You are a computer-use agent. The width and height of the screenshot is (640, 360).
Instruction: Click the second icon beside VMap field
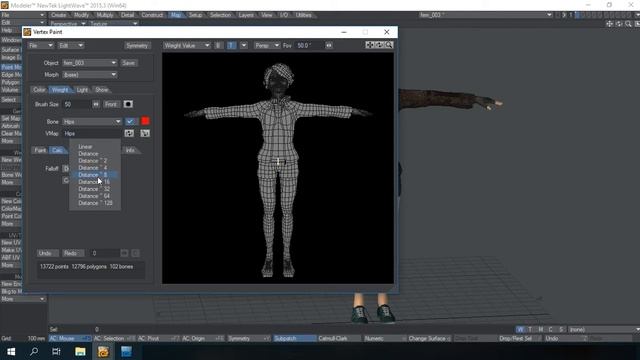145,133
